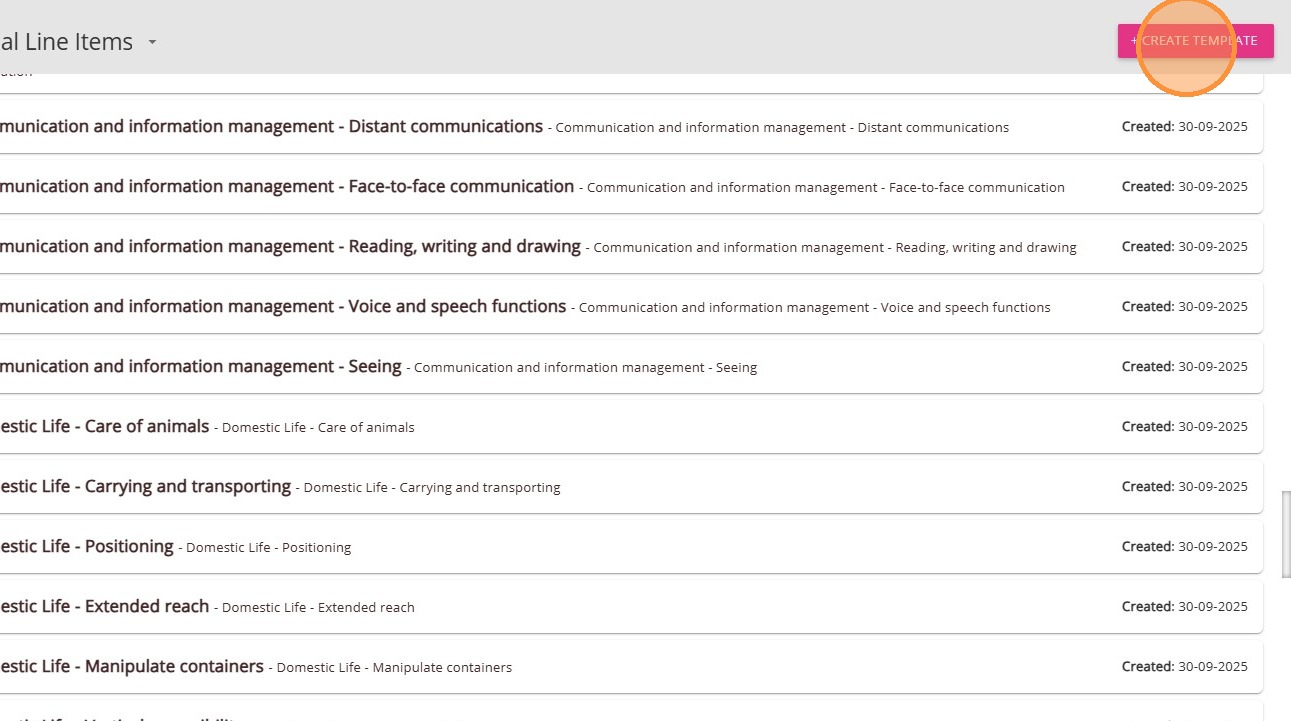Image resolution: width=1291 pixels, height=721 pixels.
Task: Click the Positioning row description subtitle
Action: coord(268,547)
